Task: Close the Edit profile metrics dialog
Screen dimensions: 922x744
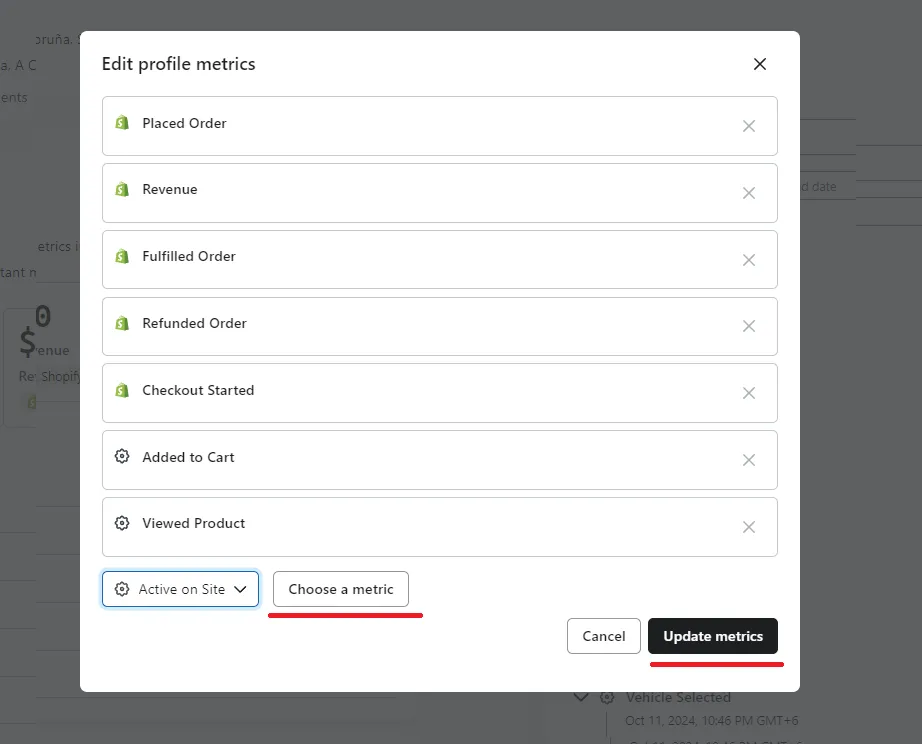Action: pos(760,64)
